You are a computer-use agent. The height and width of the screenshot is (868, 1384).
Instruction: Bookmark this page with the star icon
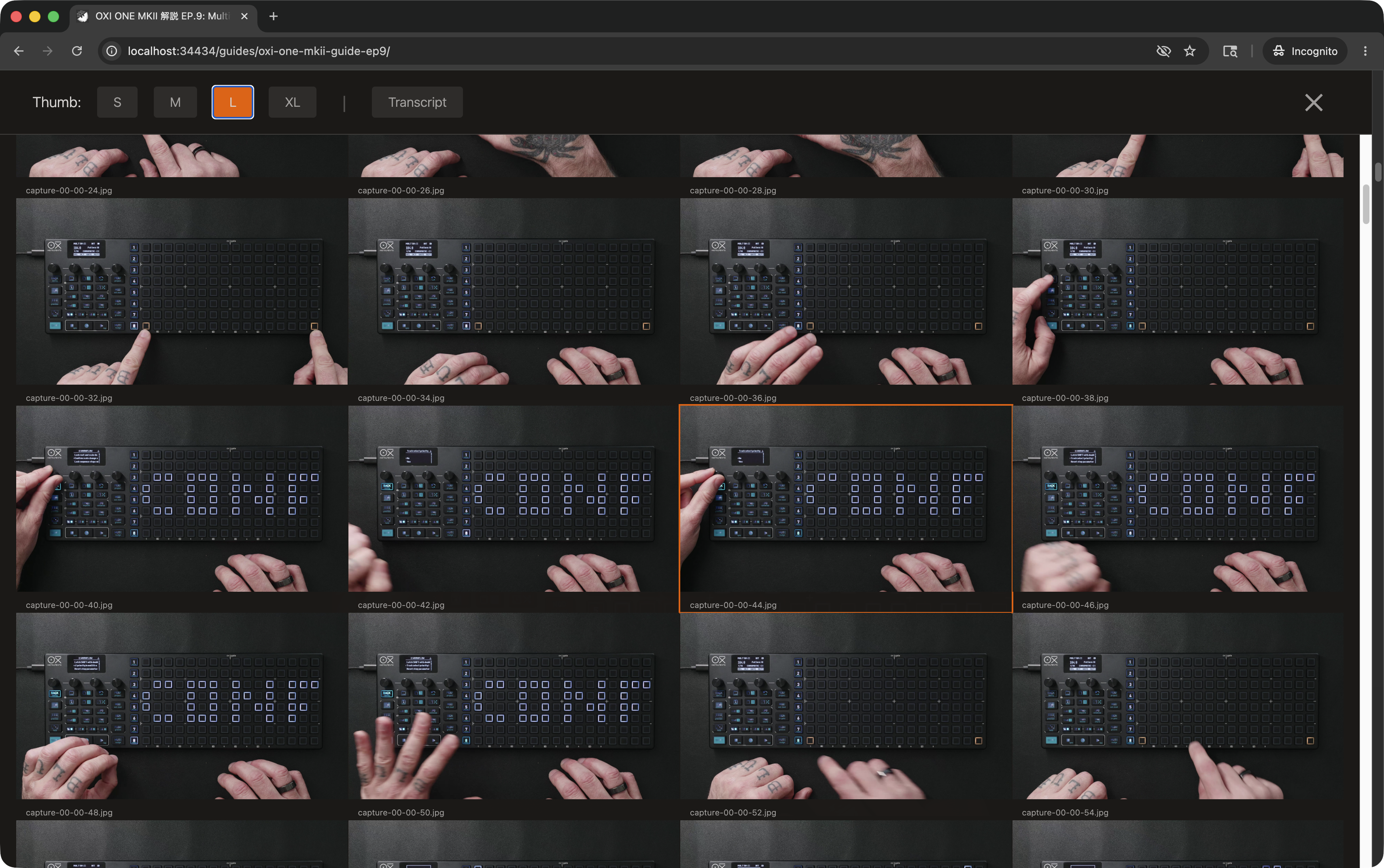1189,51
